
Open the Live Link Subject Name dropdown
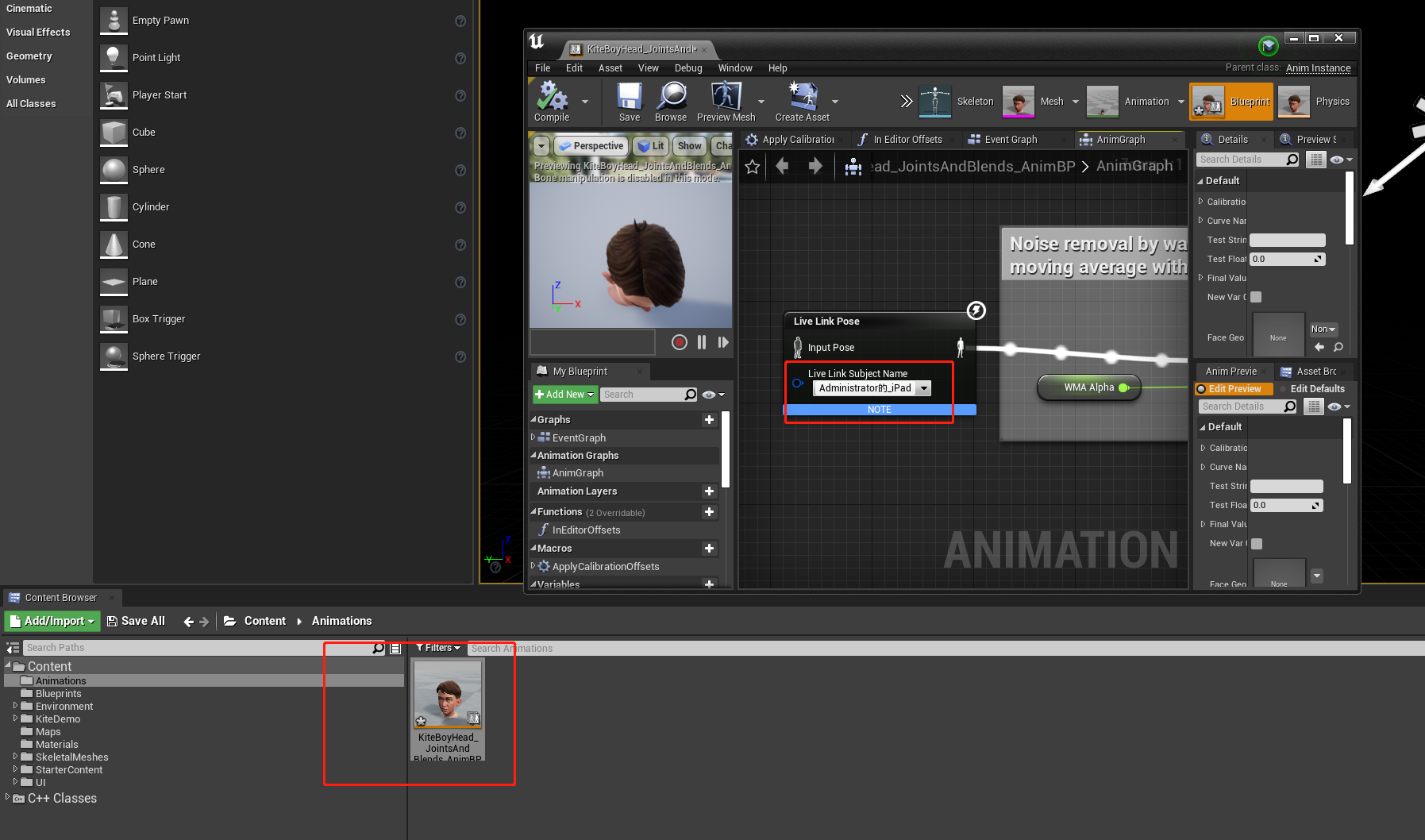click(x=923, y=388)
